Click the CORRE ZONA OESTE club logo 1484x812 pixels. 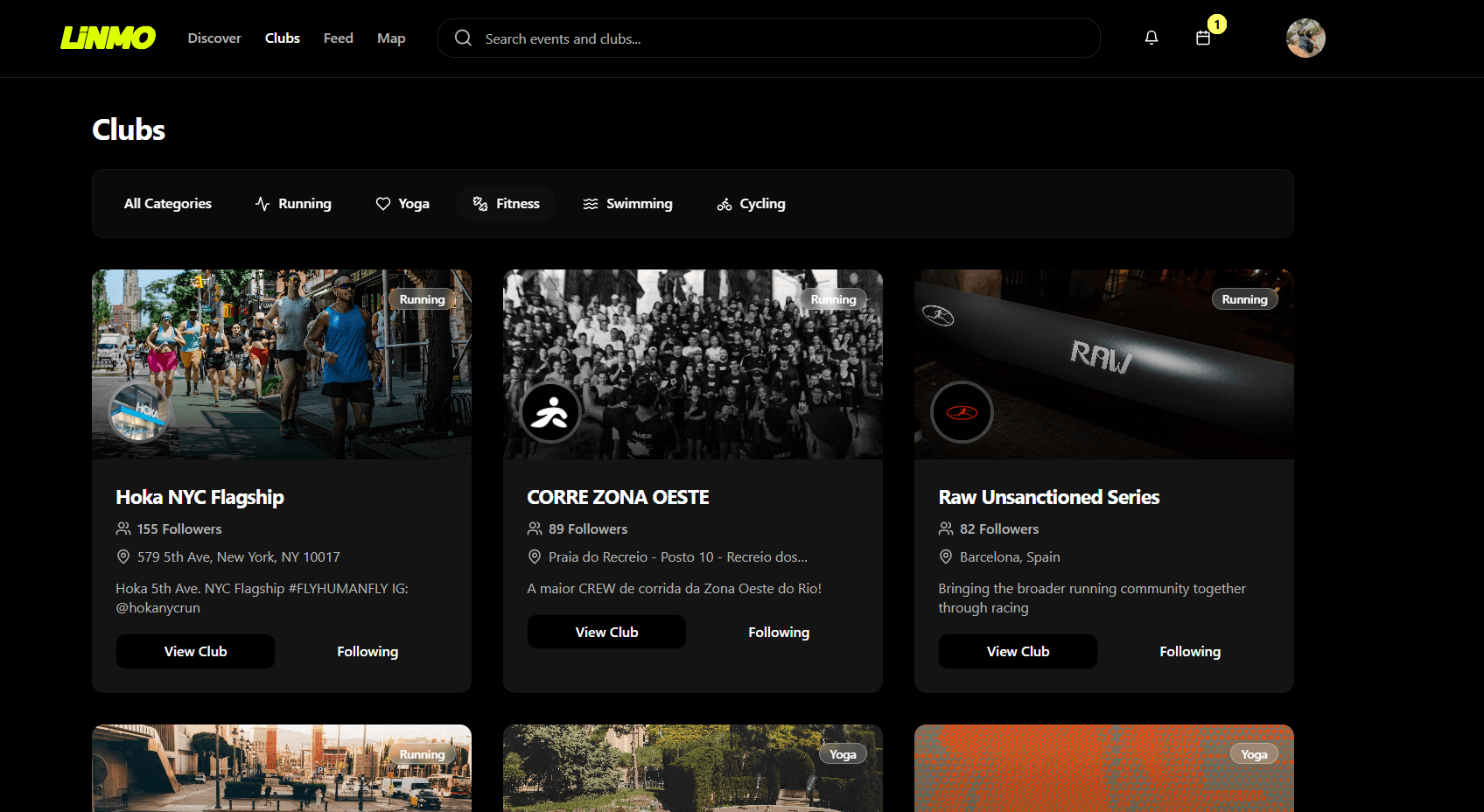point(550,411)
